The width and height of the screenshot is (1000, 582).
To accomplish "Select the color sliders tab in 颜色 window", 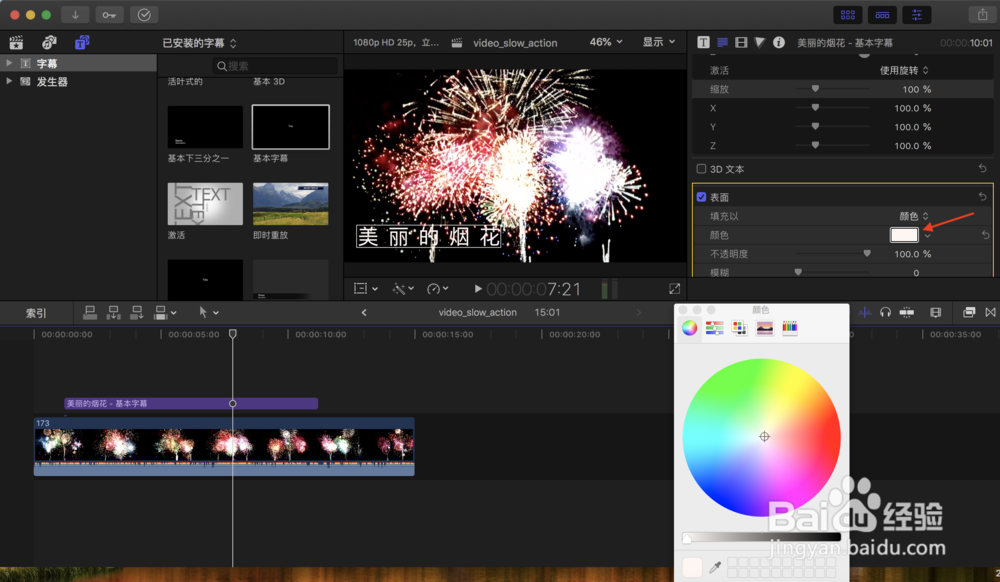I will tap(714, 328).
